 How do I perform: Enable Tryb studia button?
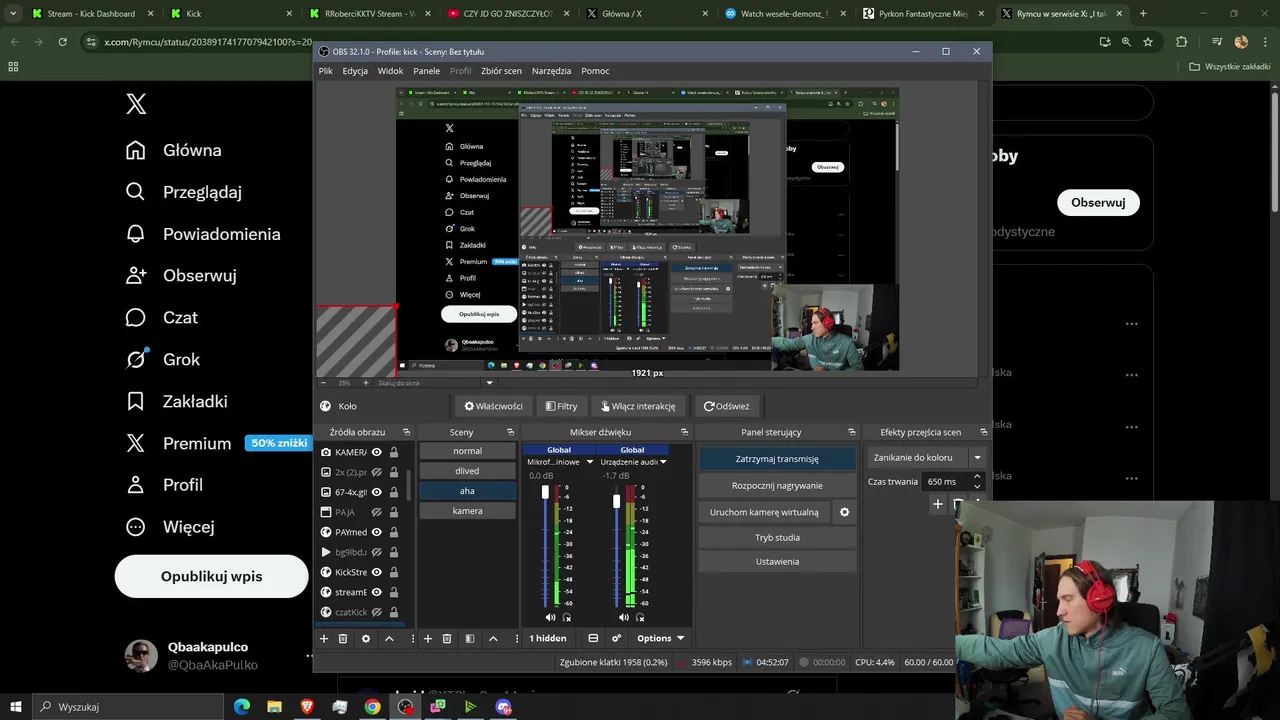[777, 537]
